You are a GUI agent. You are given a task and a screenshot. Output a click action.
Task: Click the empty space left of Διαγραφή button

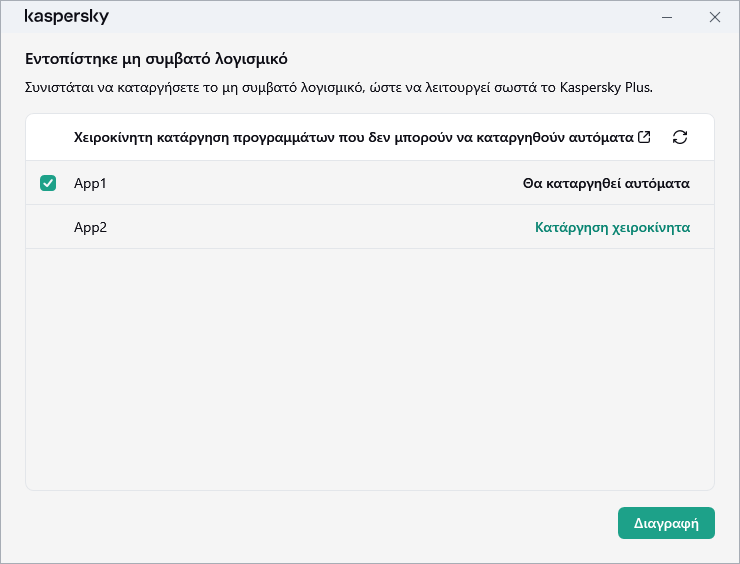coord(320,523)
